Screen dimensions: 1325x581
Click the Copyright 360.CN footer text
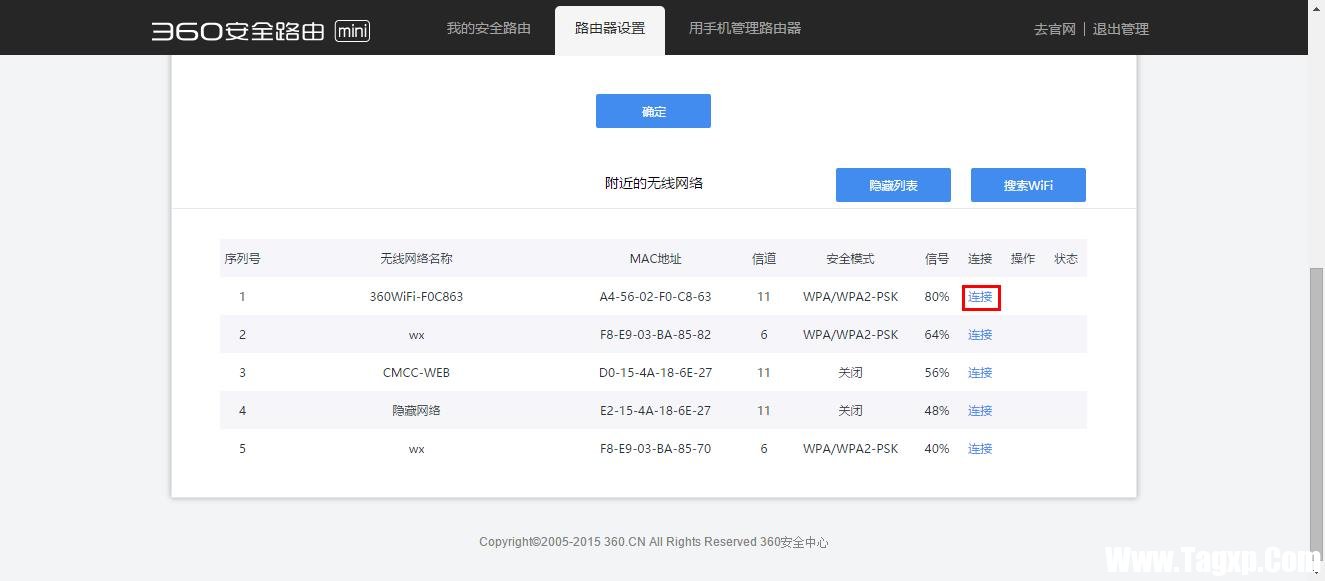653,542
